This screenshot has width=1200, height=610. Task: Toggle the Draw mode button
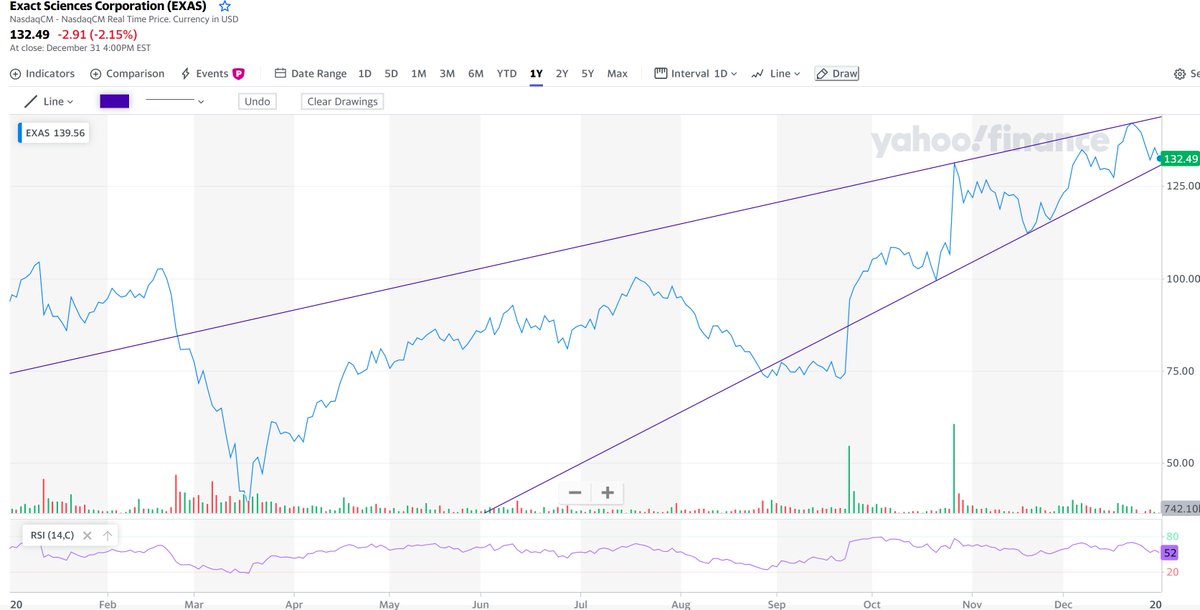(837, 74)
